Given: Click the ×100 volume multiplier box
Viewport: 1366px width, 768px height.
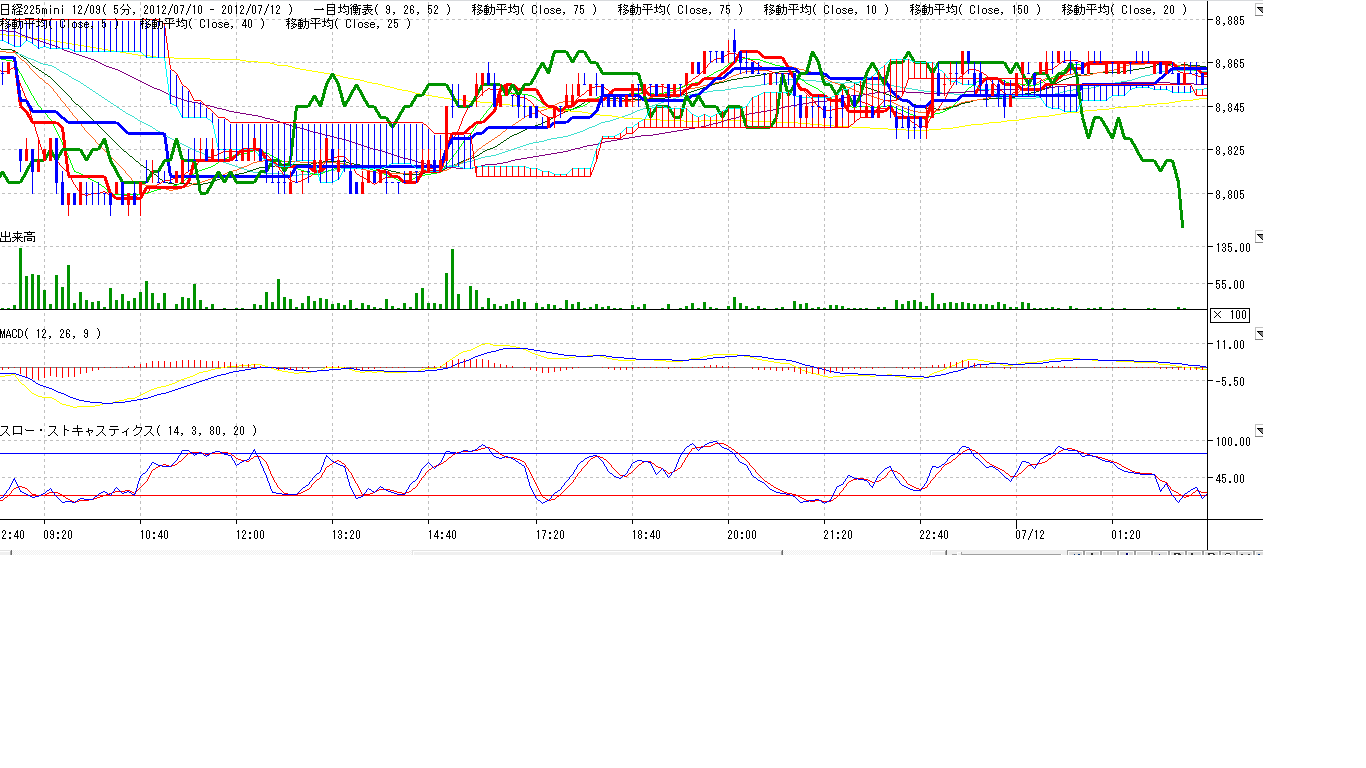Looking at the screenshot, I should [x=1230, y=315].
